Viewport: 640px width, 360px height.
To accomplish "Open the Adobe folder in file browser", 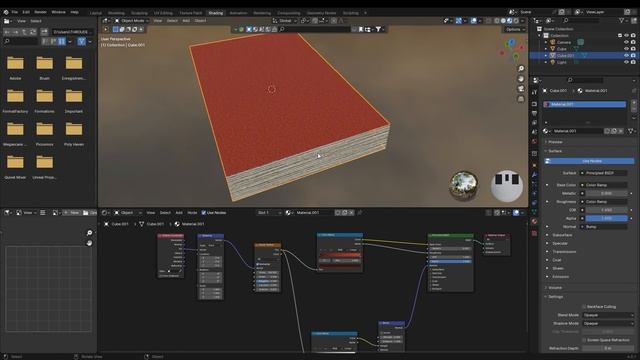I will [15, 67].
